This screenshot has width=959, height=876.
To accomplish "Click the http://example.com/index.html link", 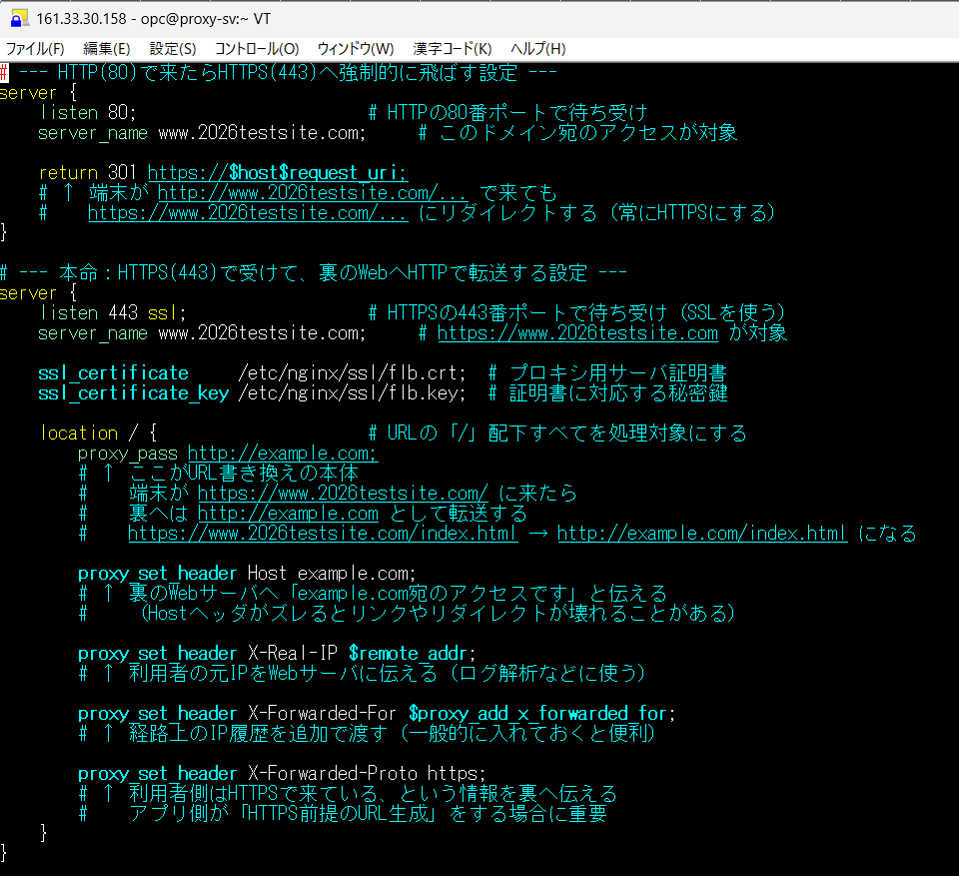I will click(x=702, y=534).
